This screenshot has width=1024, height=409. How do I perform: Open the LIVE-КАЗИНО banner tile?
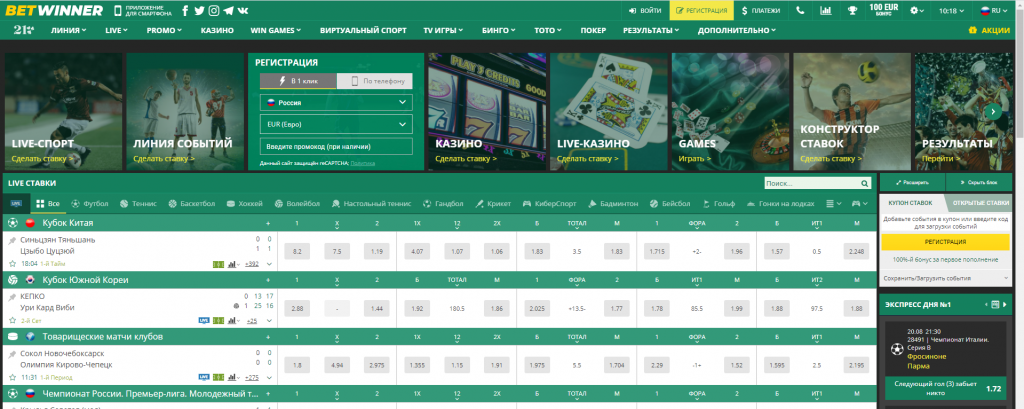(609, 111)
